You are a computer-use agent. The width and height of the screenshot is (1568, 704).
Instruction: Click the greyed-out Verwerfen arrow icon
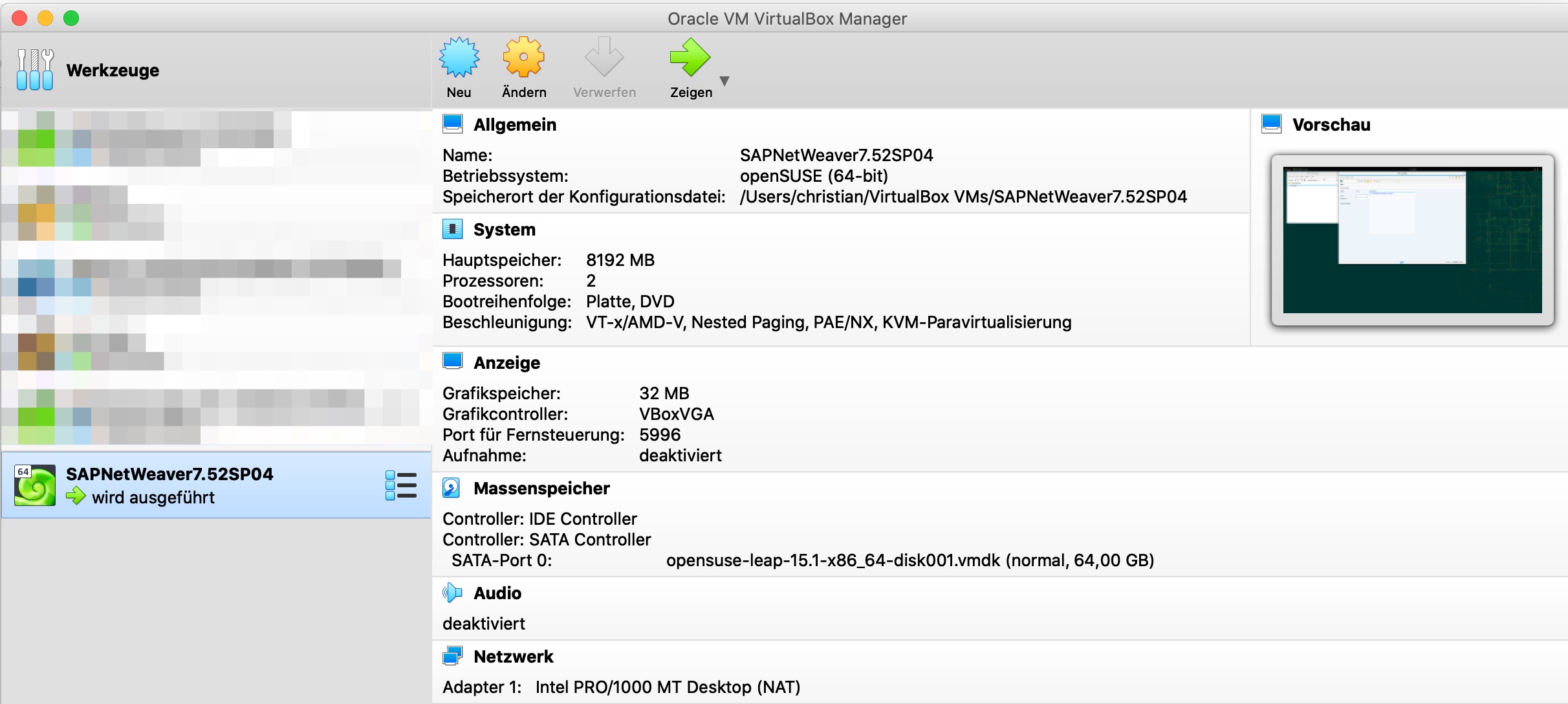604,57
